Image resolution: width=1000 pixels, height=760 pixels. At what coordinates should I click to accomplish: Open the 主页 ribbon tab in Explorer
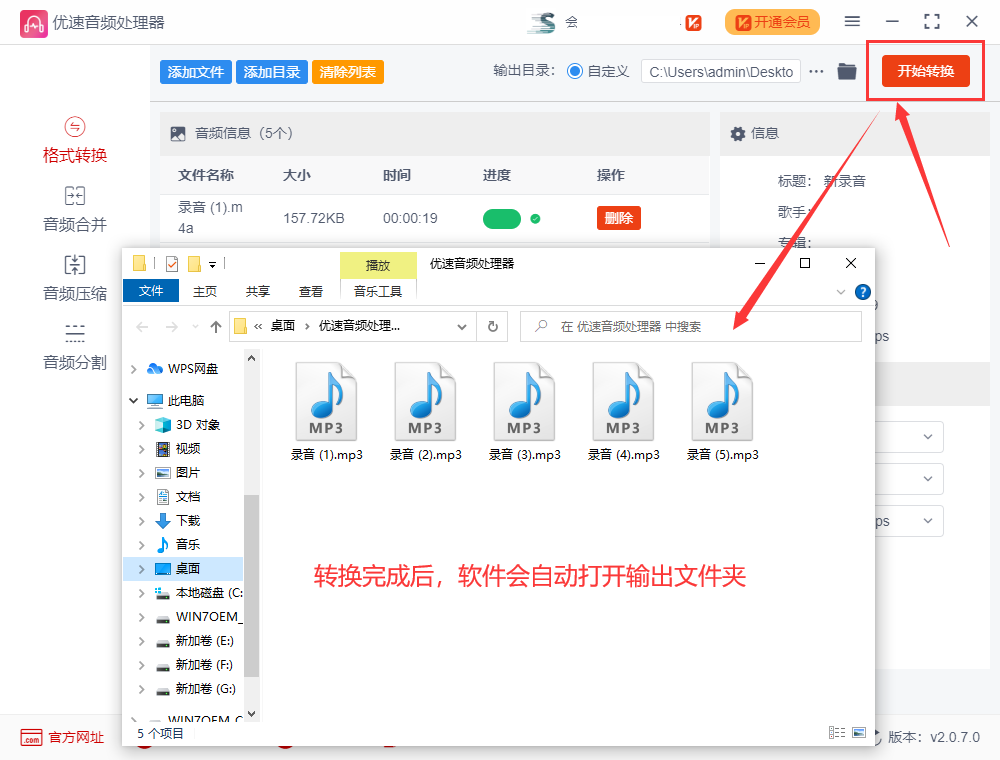[205, 291]
